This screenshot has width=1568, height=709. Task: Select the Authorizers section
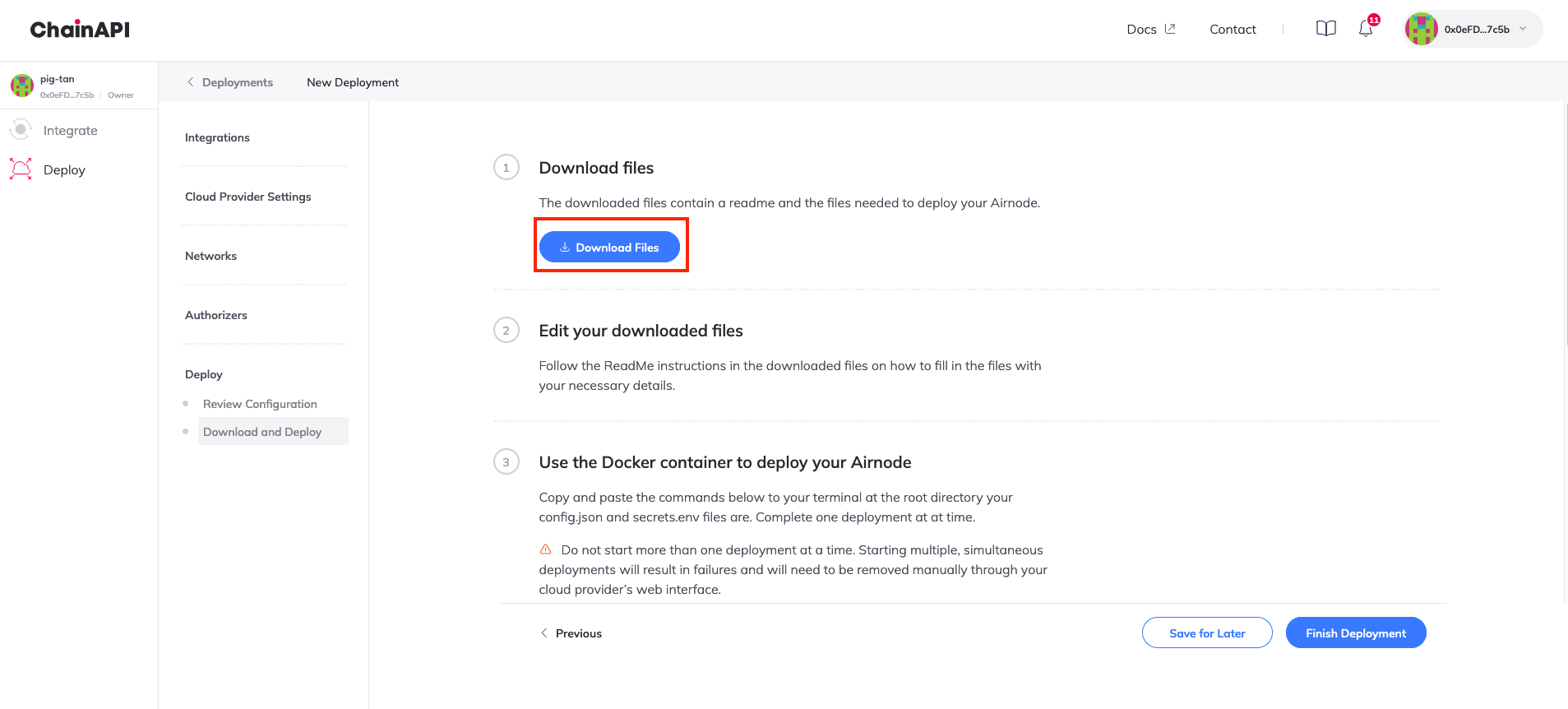[215, 315]
